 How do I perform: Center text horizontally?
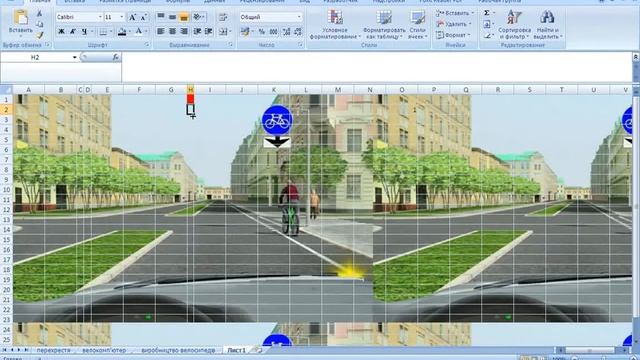click(x=173, y=31)
